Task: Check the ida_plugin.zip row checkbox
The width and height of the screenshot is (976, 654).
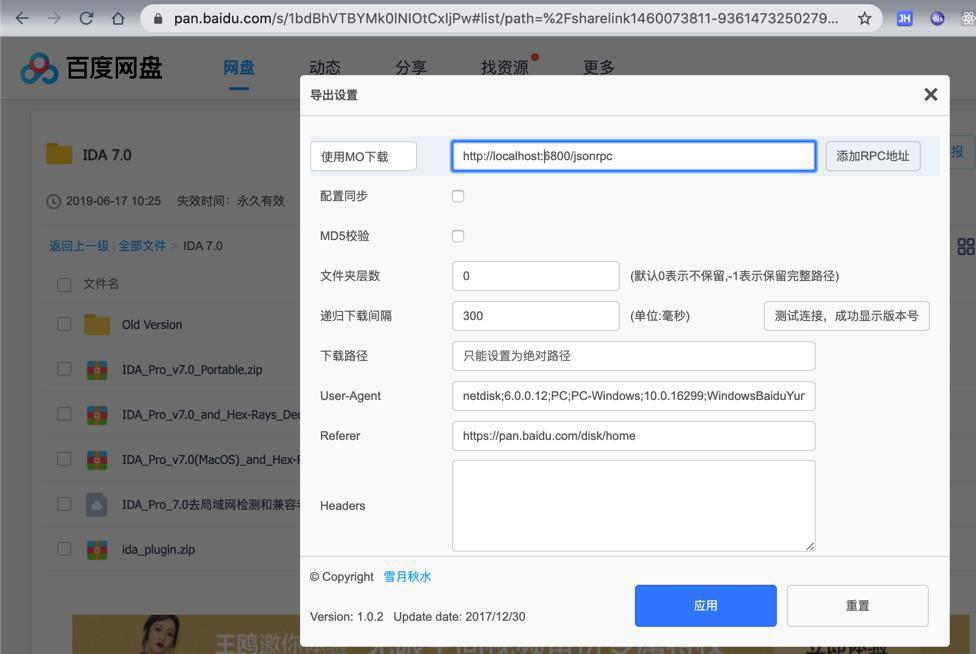Action: [x=64, y=549]
